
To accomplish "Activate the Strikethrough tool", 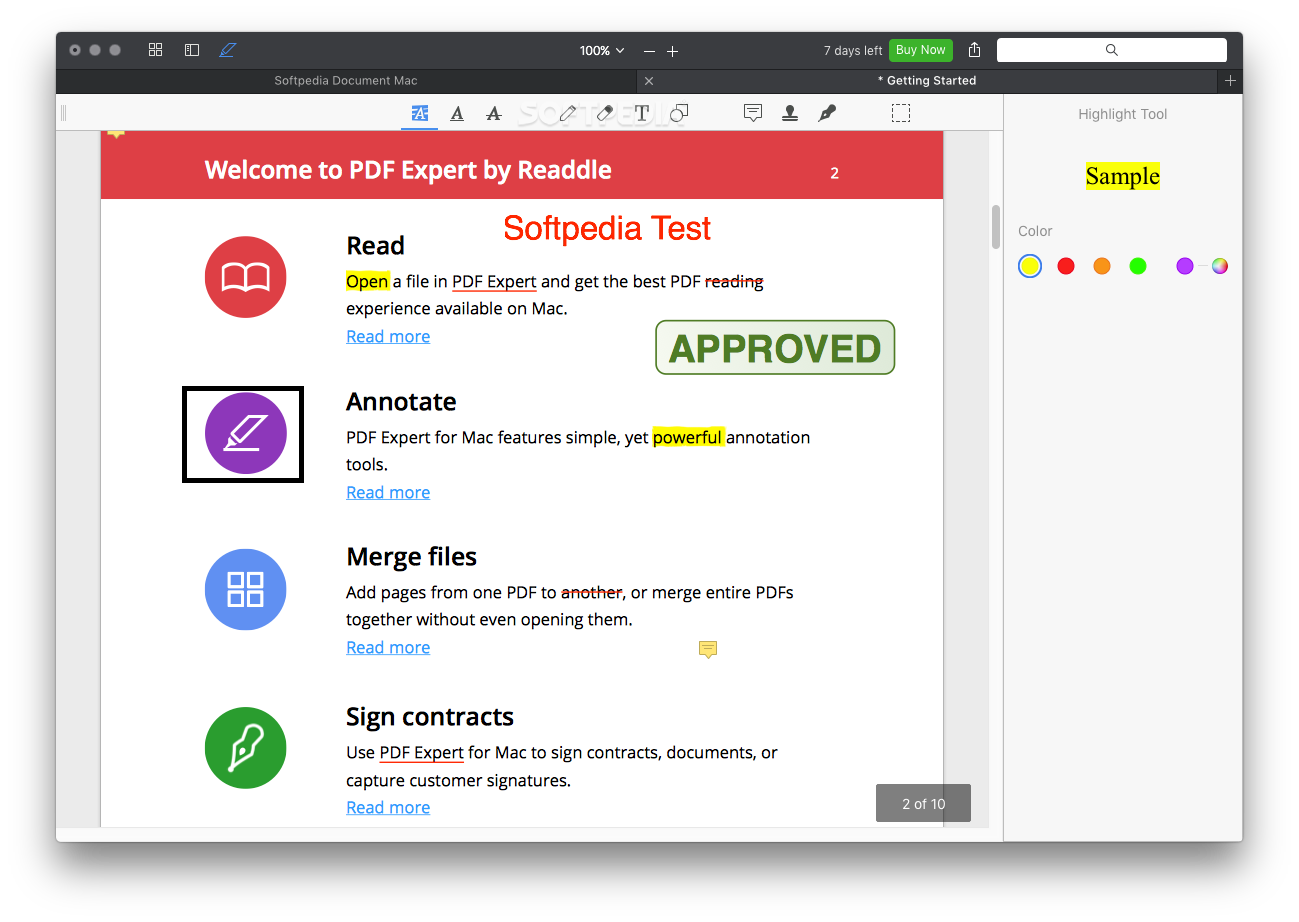I will 493,113.
